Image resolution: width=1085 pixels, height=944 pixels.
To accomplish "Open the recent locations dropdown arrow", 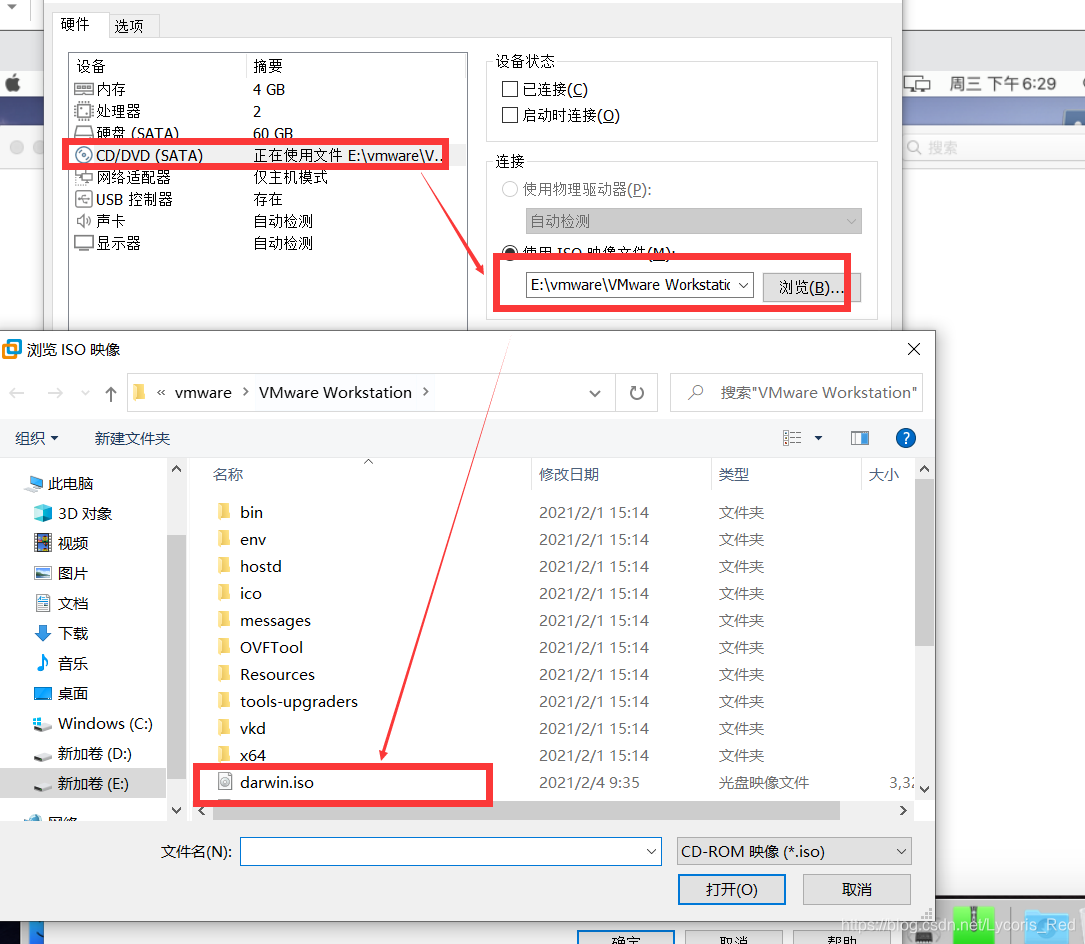I will coord(85,393).
